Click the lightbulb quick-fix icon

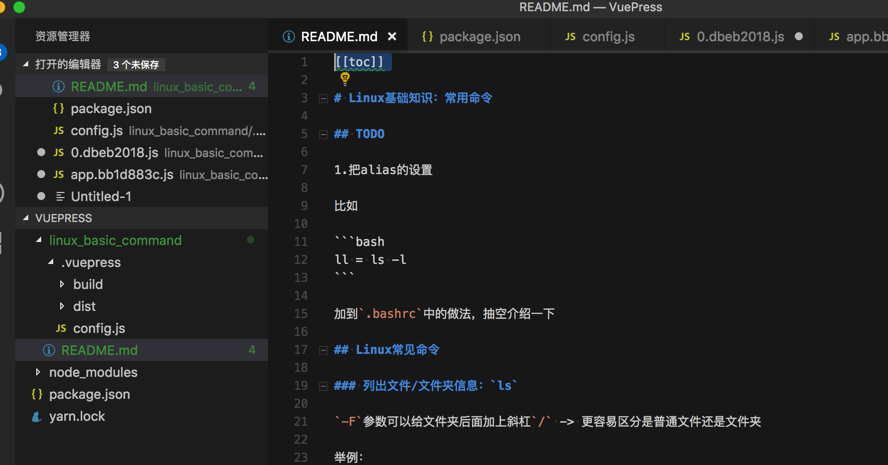(x=344, y=79)
